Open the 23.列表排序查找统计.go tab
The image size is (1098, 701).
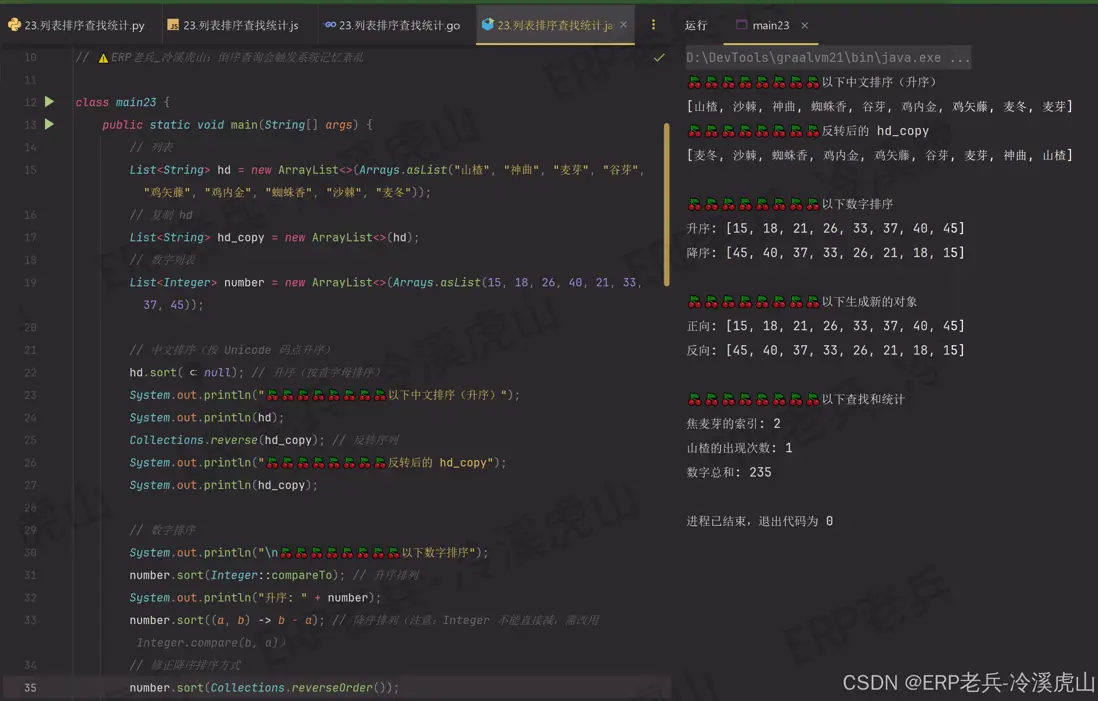392,25
